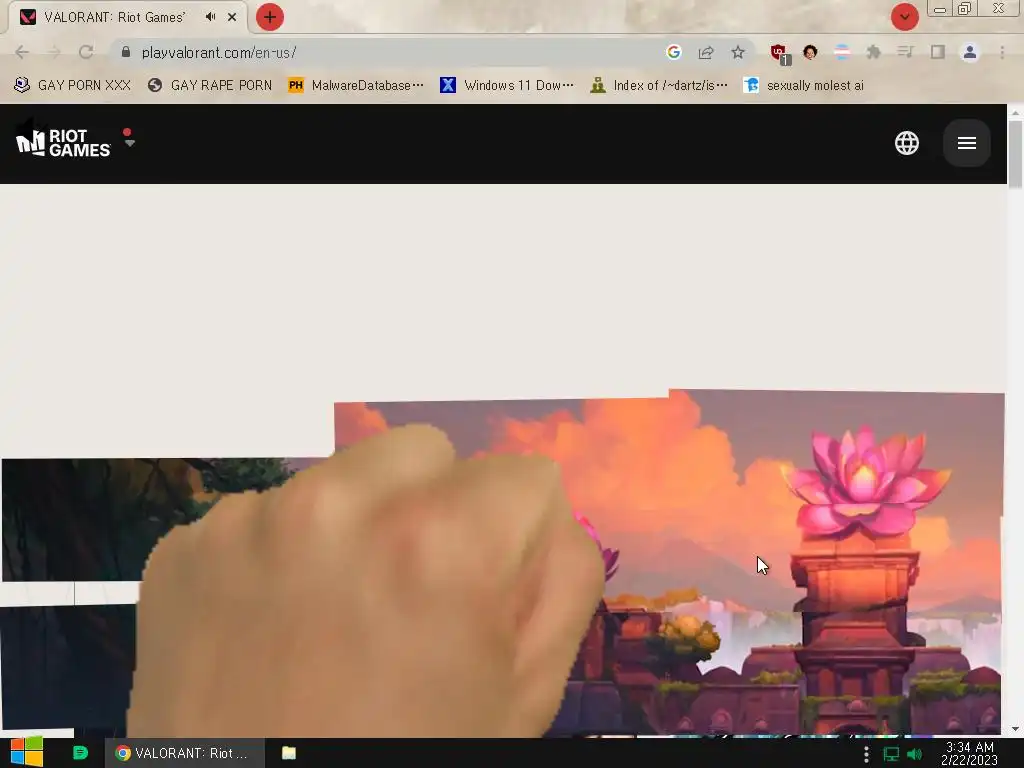Click the page scrollbar down arrow

click(x=1015, y=729)
